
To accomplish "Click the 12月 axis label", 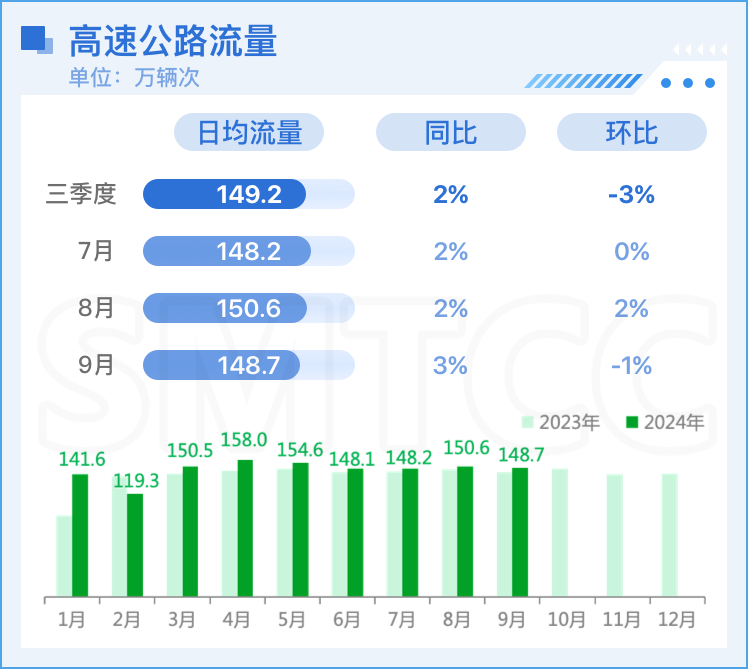I will point(676,620).
